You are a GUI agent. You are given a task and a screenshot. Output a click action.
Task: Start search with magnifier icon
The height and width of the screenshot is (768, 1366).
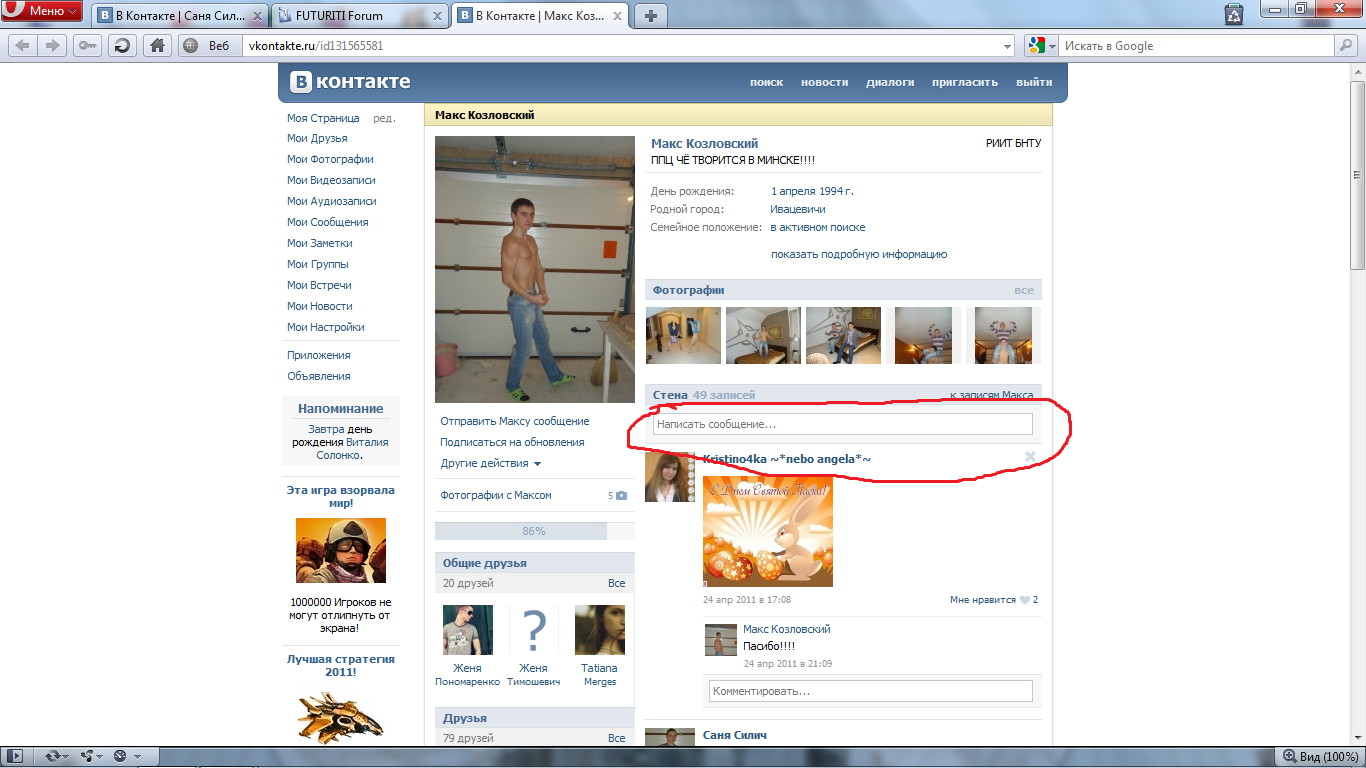click(x=1345, y=45)
